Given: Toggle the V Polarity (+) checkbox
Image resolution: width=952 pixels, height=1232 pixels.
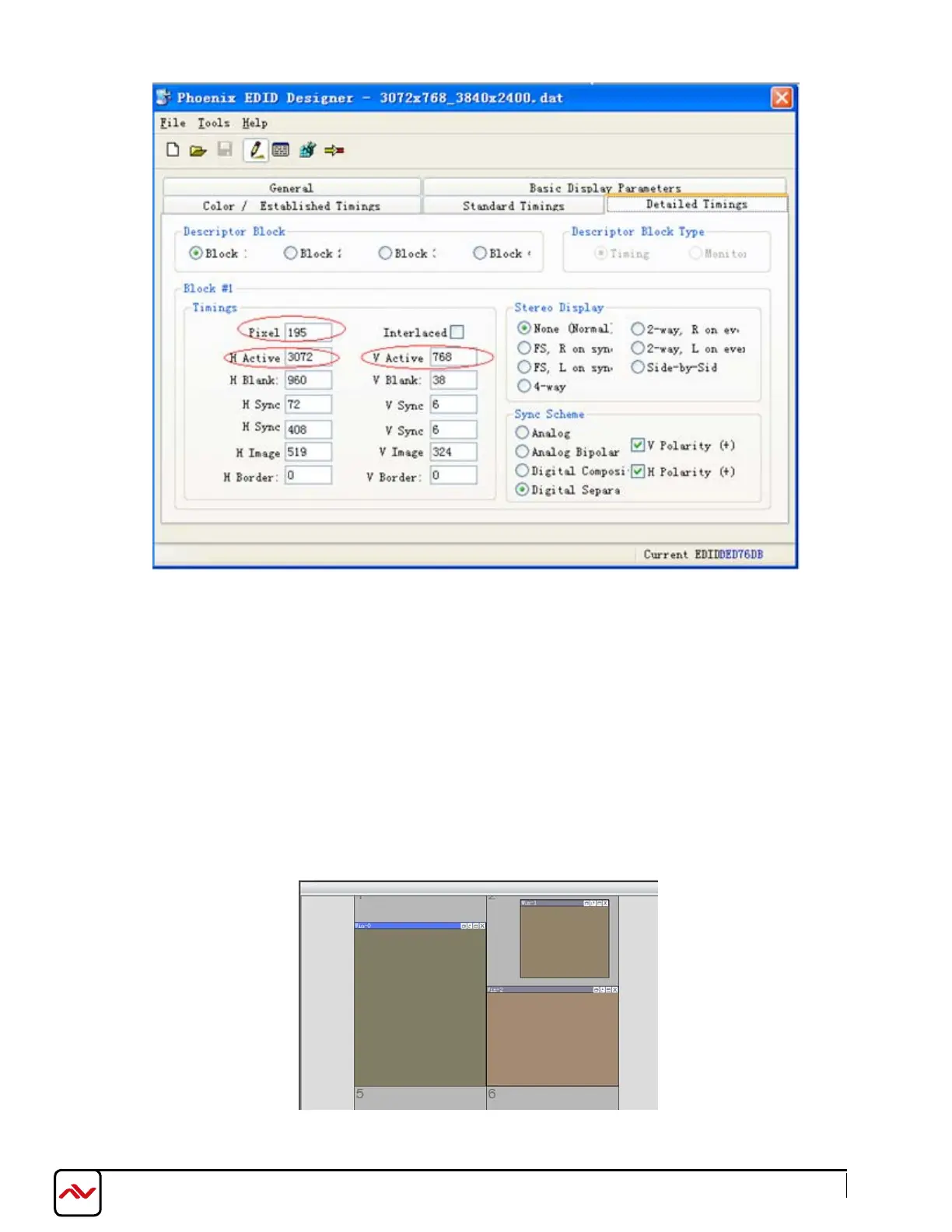Looking at the screenshot, I should pos(638,445).
